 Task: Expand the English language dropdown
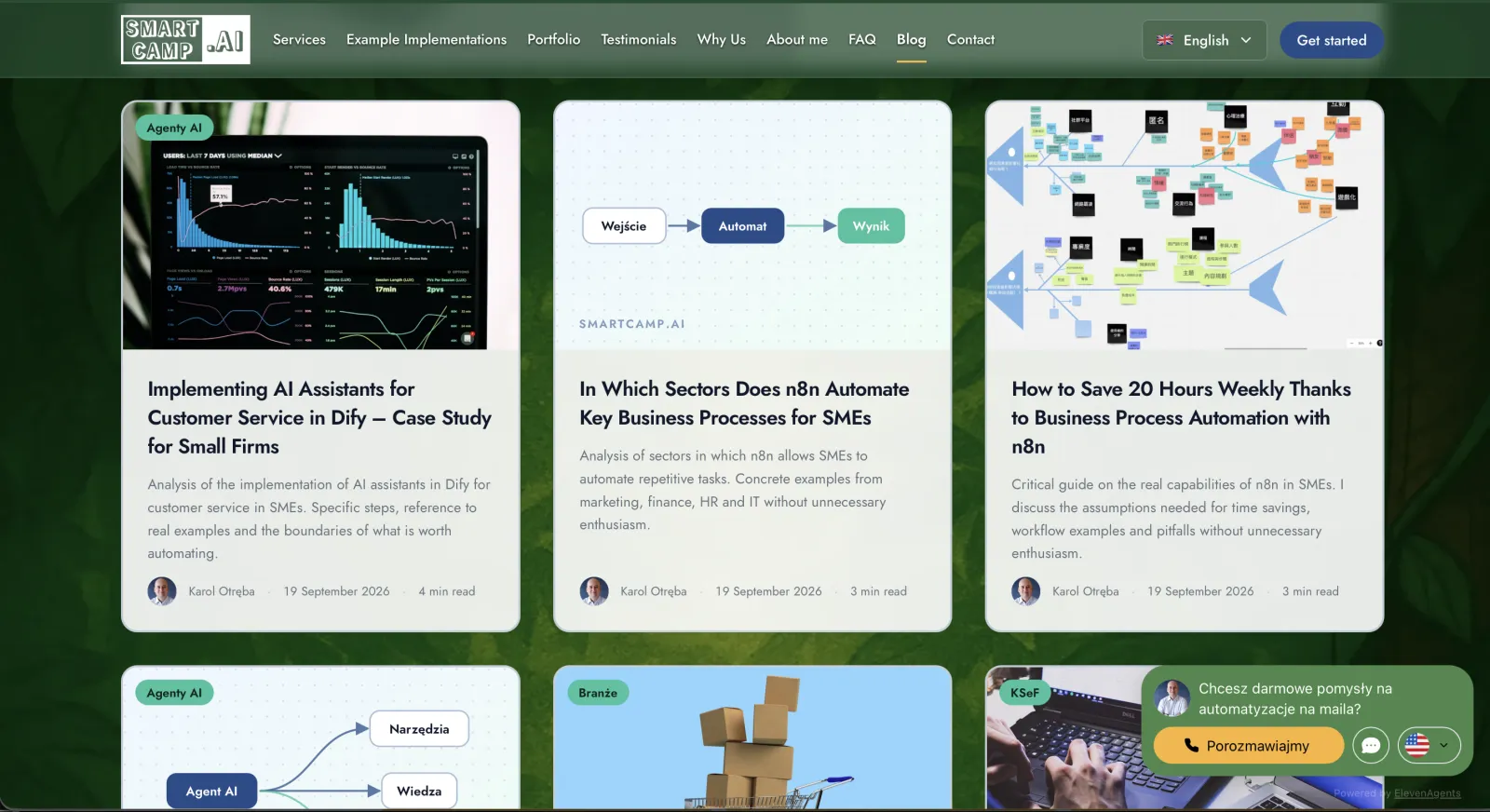(1204, 40)
